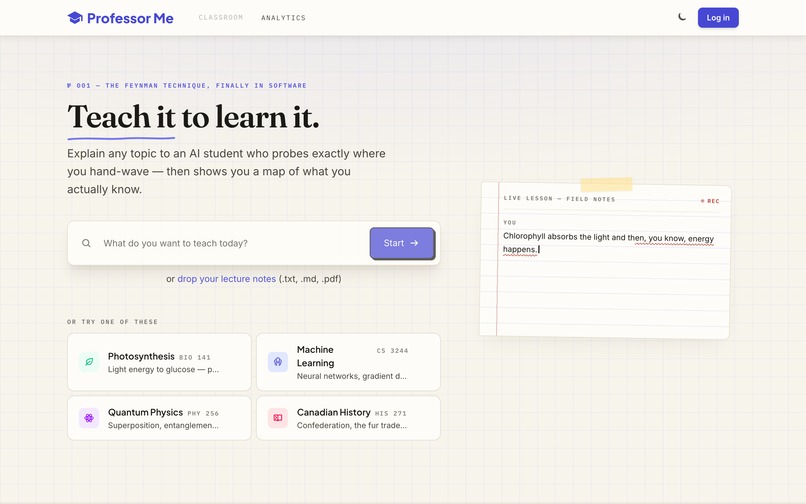
Task: Click the 'OR TRY ONE OF THESE' label
Action: [x=112, y=322]
